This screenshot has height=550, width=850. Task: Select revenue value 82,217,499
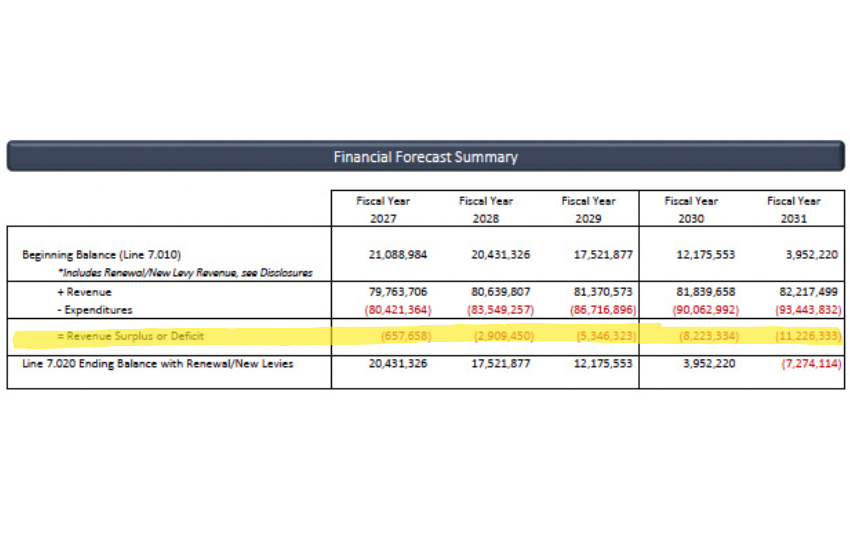coord(809,292)
